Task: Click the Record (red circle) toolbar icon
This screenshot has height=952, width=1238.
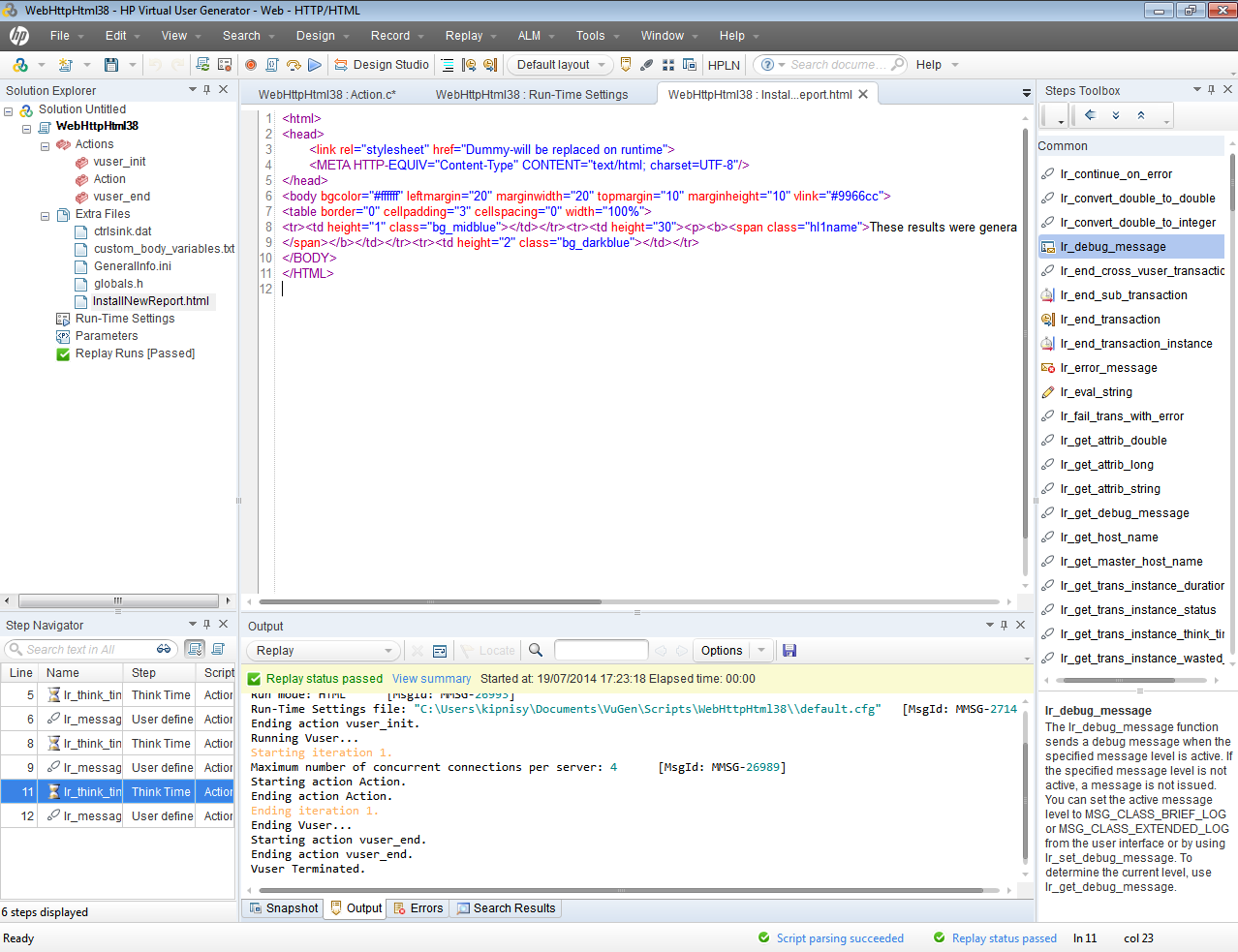Action: tap(251, 65)
